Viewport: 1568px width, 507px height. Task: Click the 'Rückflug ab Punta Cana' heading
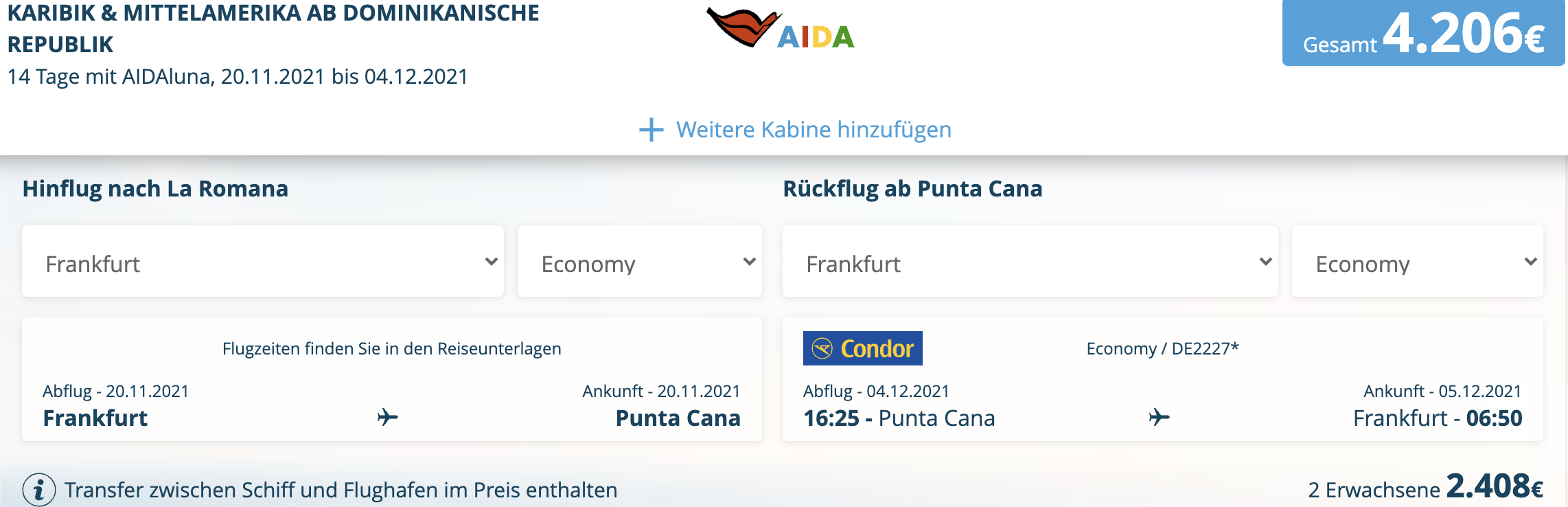click(x=912, y=189)
